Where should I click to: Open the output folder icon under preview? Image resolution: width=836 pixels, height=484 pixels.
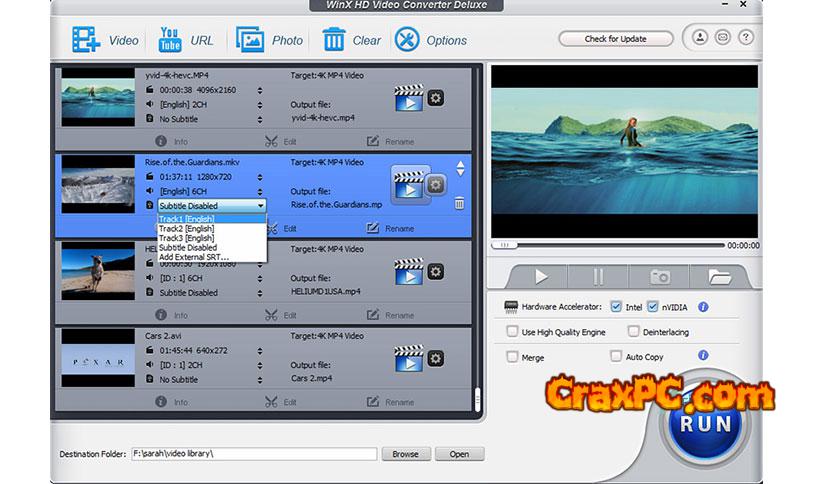pos(718,277)
